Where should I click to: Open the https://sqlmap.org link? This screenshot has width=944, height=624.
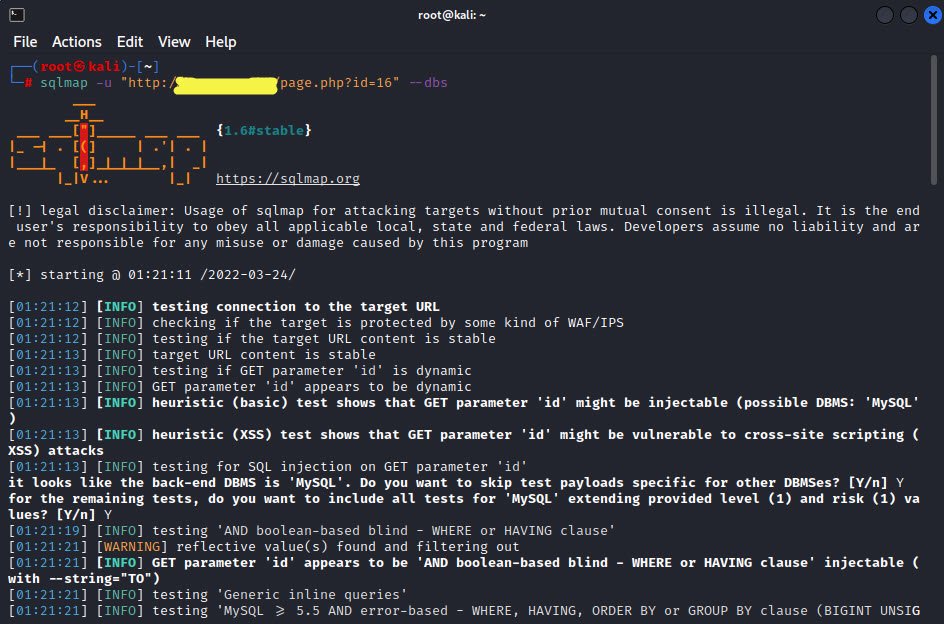[x=288, y=178]
